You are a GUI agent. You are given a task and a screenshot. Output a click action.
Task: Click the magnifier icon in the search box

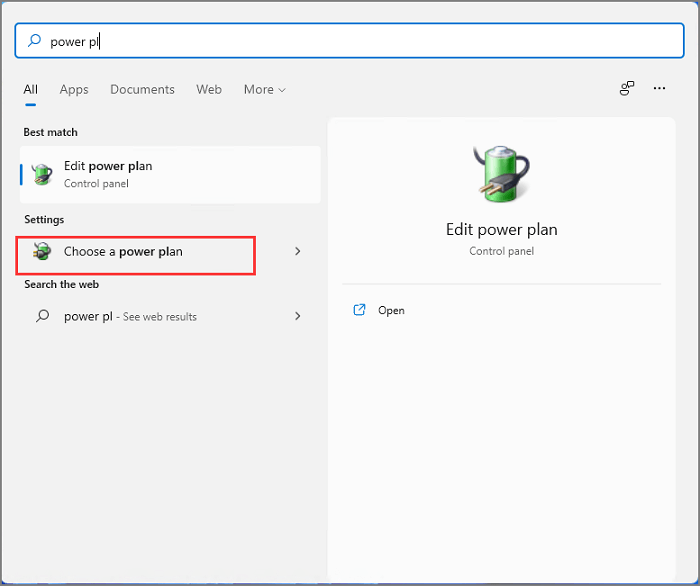35,41
